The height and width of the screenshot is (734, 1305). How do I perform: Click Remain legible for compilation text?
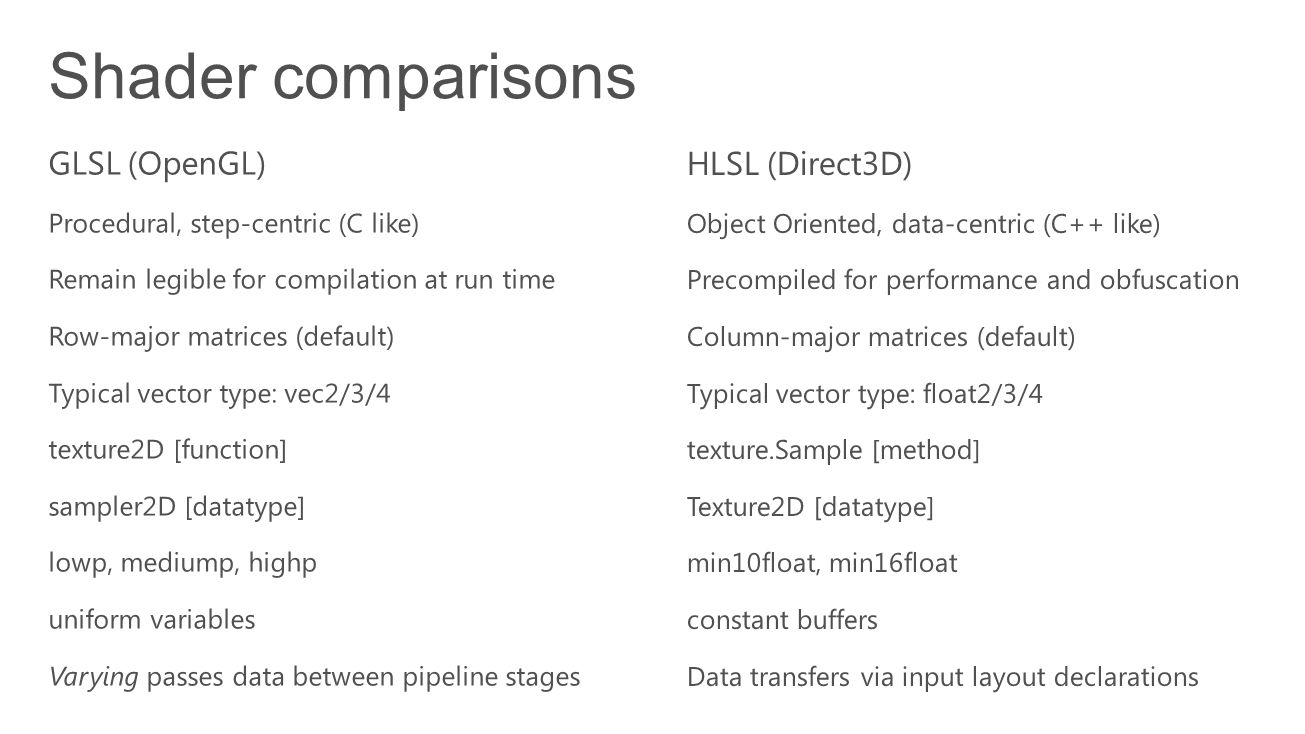click(301, 280)
